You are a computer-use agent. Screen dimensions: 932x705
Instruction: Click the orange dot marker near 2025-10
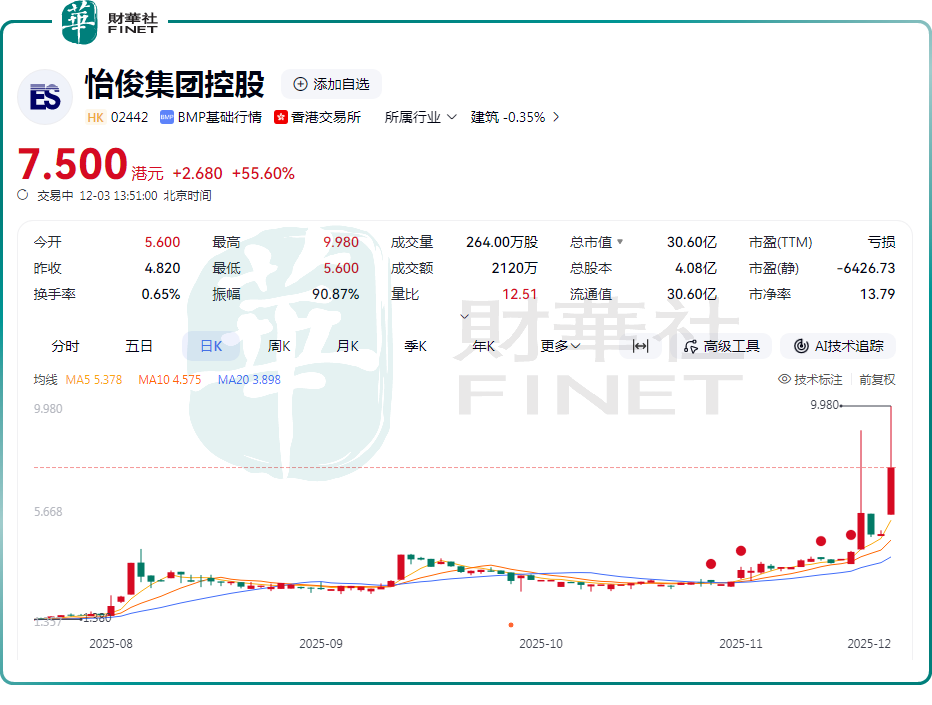[511, 625]
